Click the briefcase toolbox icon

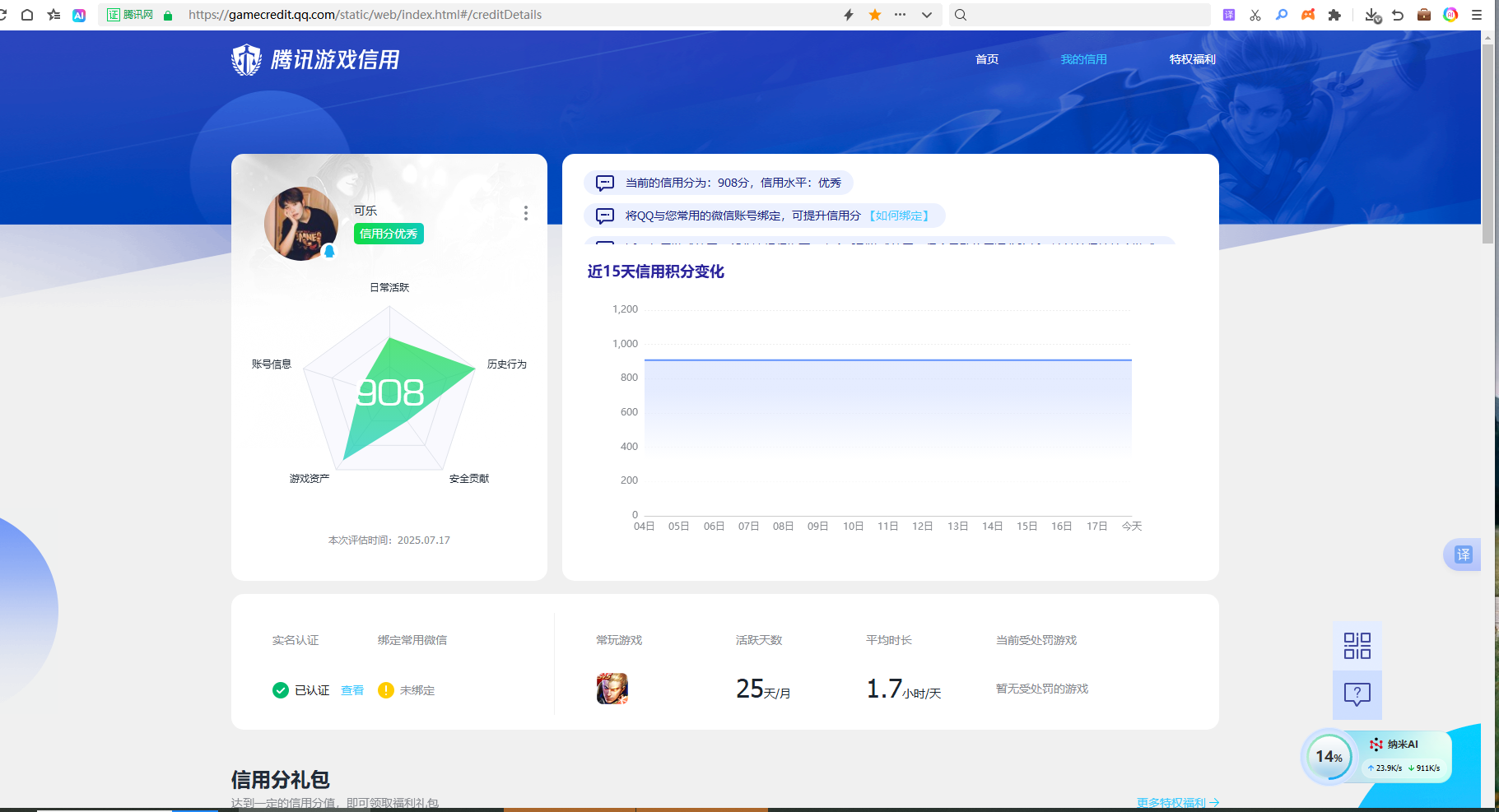point(1424,15)
